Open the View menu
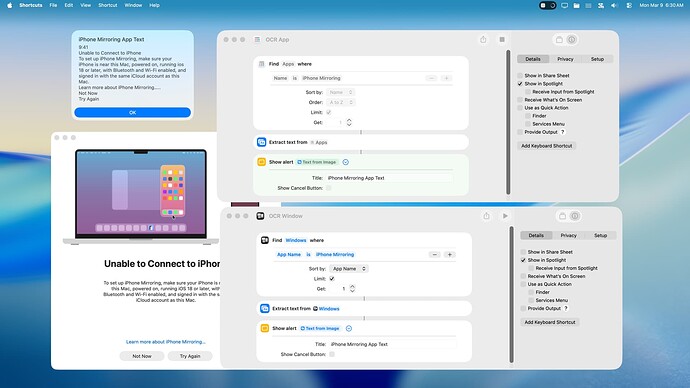This screenshot has width=690, height=388. click(x=85, y=5)
